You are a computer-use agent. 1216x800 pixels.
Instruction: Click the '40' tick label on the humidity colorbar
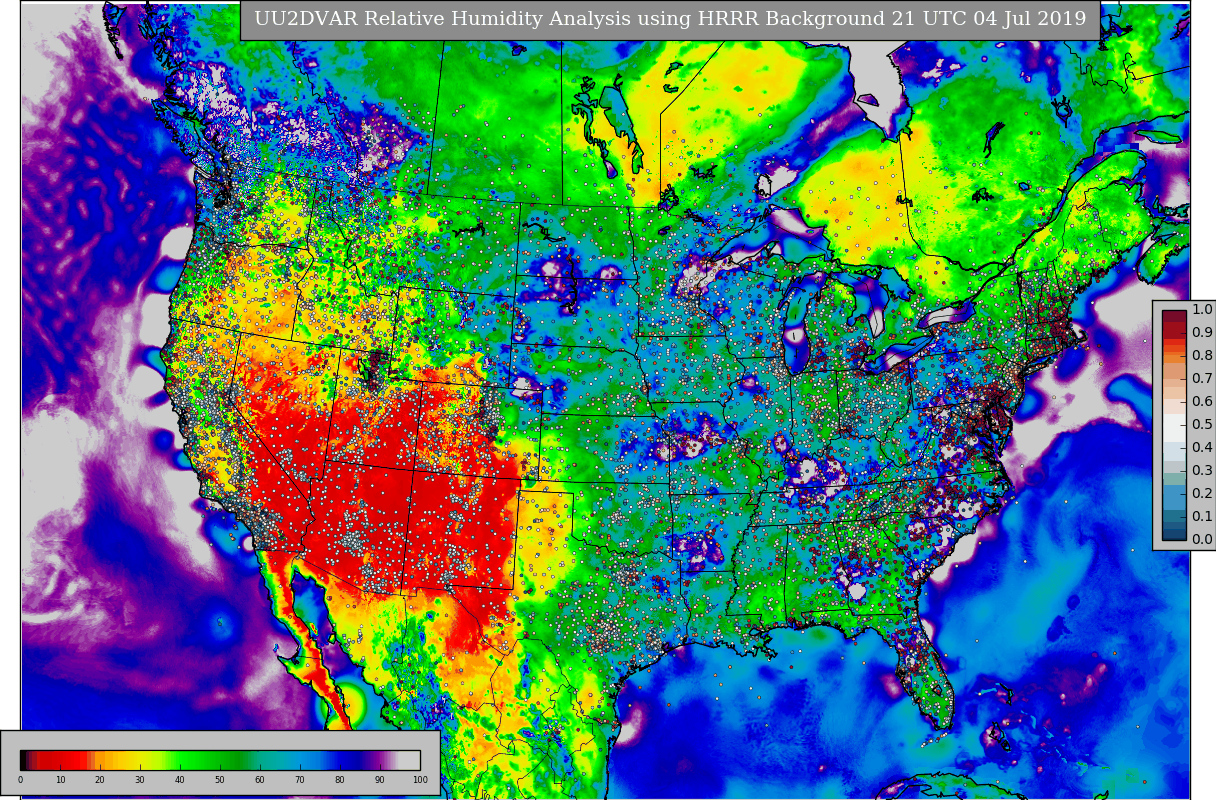(x=180, y=780)
